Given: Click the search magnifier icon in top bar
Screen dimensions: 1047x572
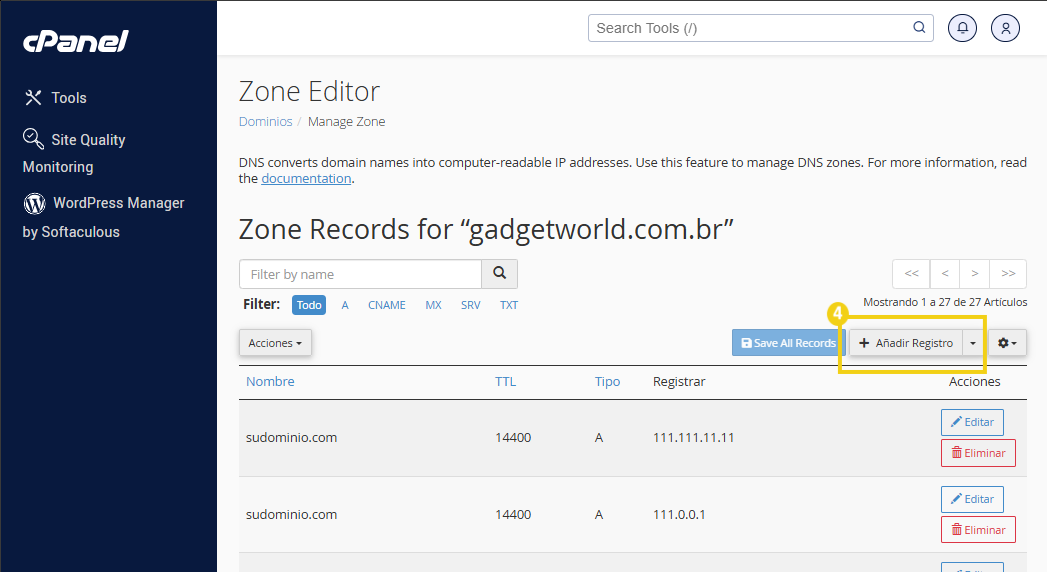Looking at the screenshot, I should pyautogui.click(x=919, y=27).
